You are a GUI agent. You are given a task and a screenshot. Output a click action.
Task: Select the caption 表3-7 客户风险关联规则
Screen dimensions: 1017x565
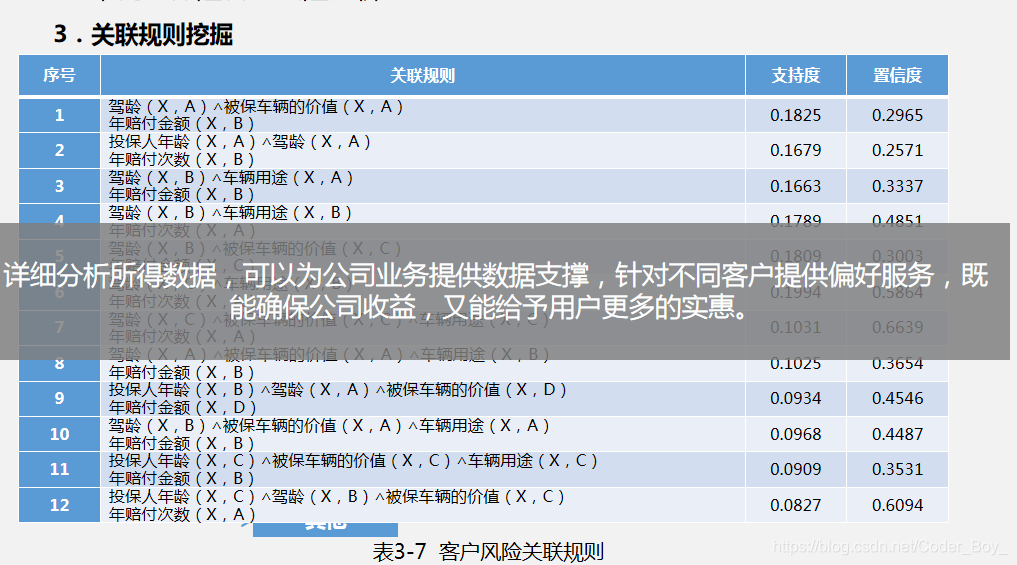click(x=488, y=552)
